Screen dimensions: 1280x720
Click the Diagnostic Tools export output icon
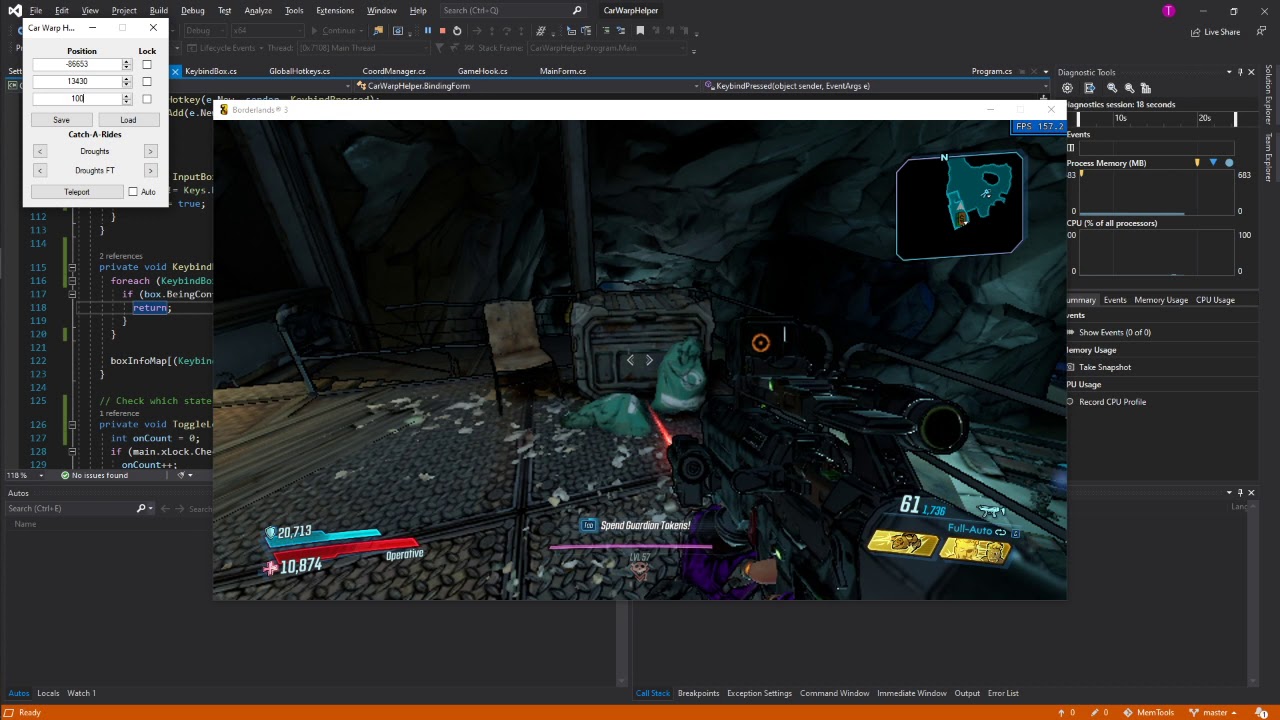pyautogui.click(x=1089, y=88)
